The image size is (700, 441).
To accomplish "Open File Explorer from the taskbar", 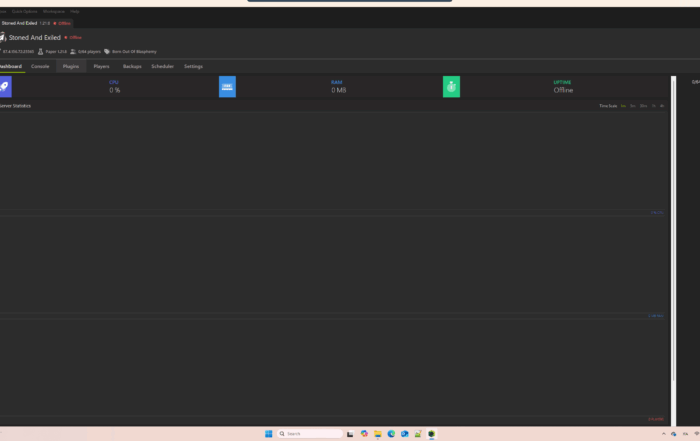I will [x=378, y=434].
